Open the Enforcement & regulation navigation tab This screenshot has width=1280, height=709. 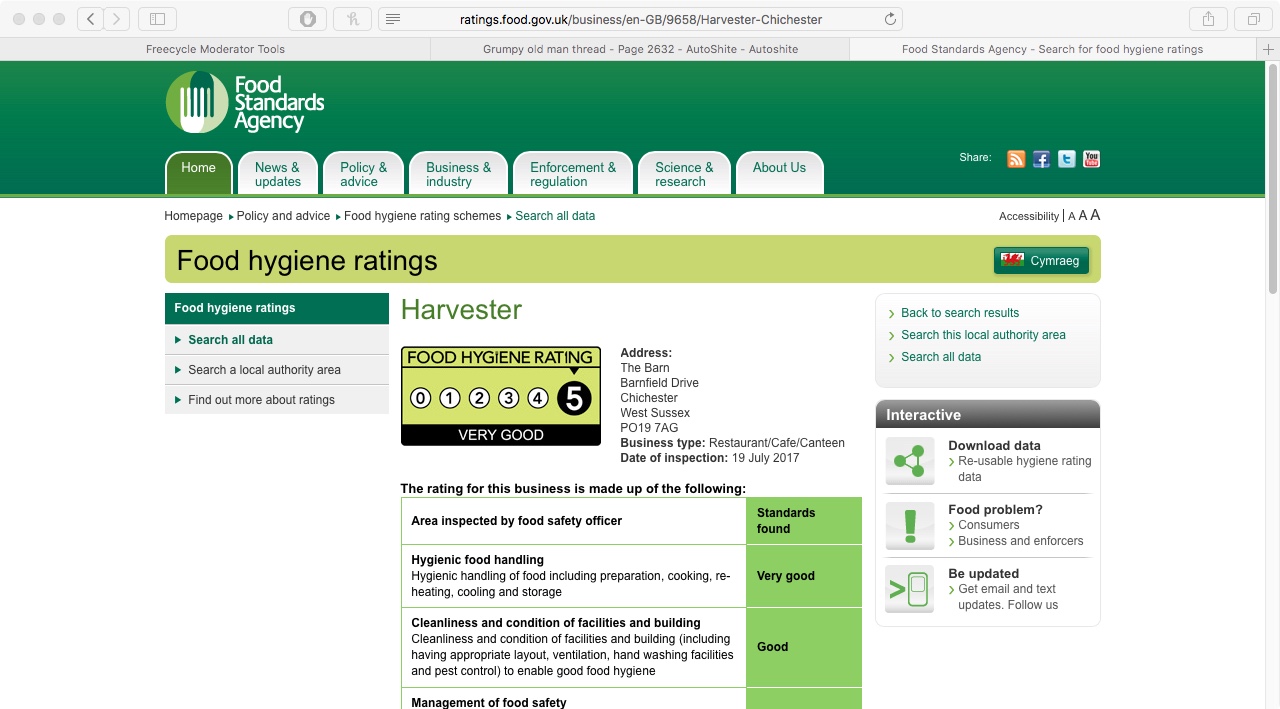tap(573, 173)
